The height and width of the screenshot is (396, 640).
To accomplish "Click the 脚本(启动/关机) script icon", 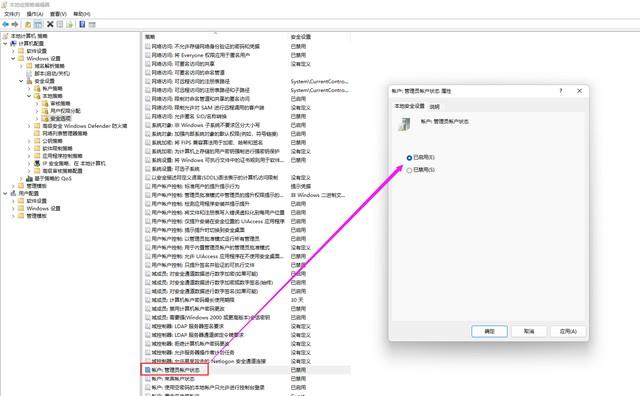I will [x=29, y=73].
